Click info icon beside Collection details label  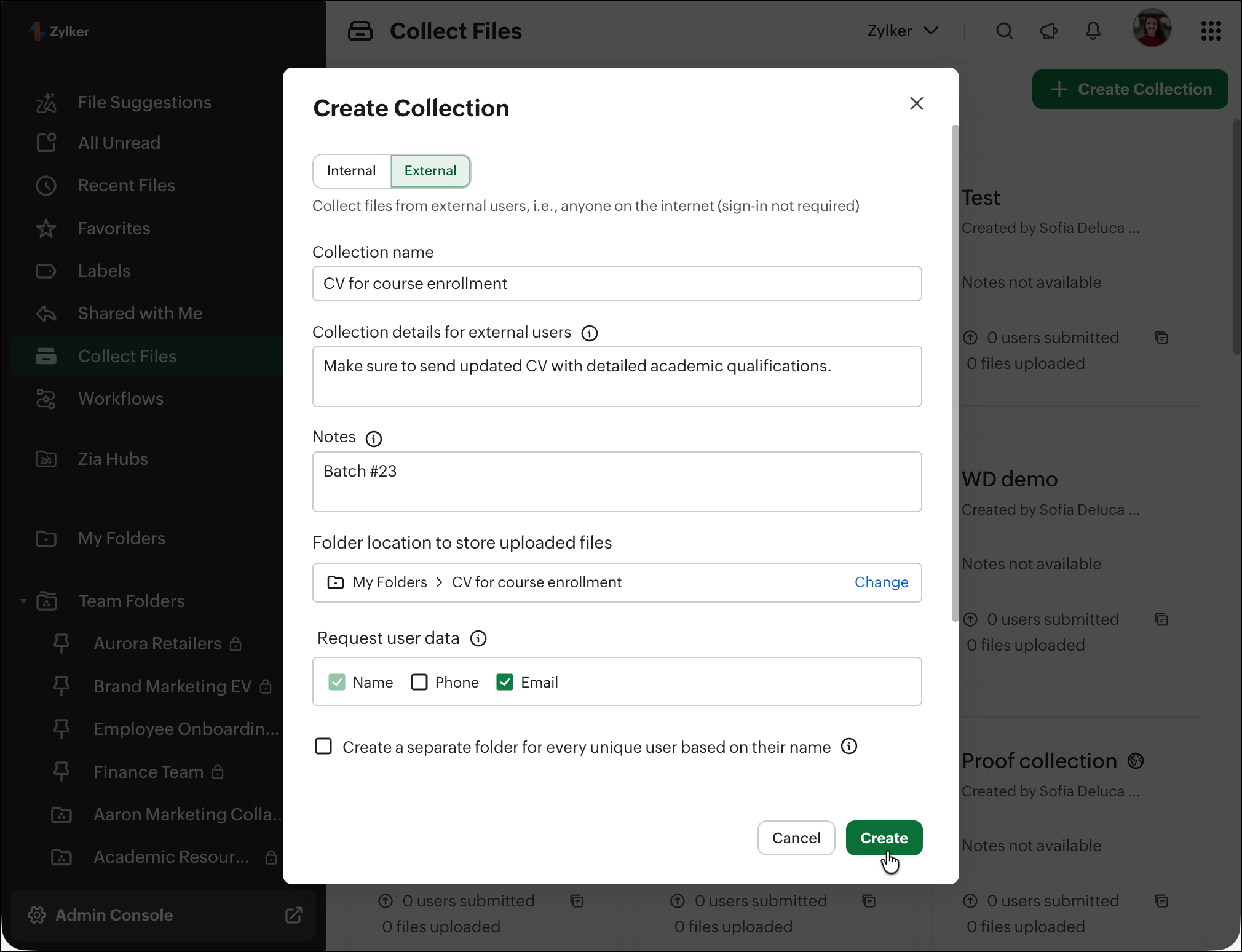589,333
